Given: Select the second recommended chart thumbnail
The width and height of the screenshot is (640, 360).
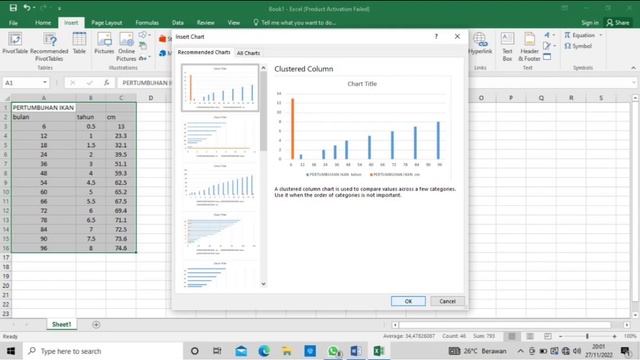Looking at the screenshot, I should (x=220, y=136).
